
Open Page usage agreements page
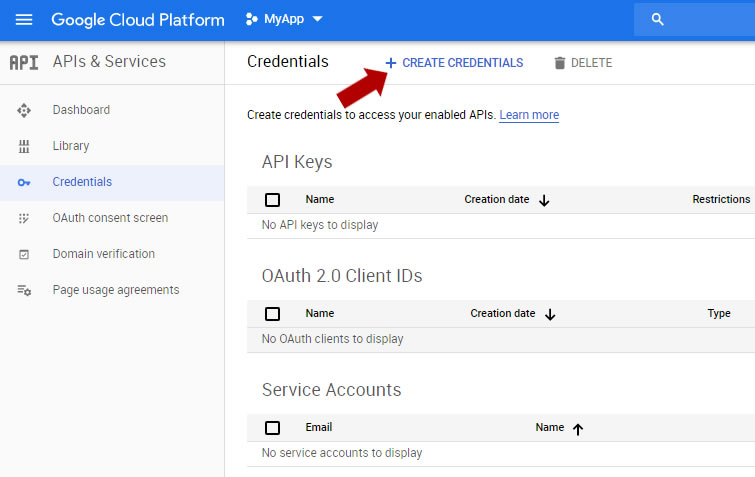click(116, 290)
